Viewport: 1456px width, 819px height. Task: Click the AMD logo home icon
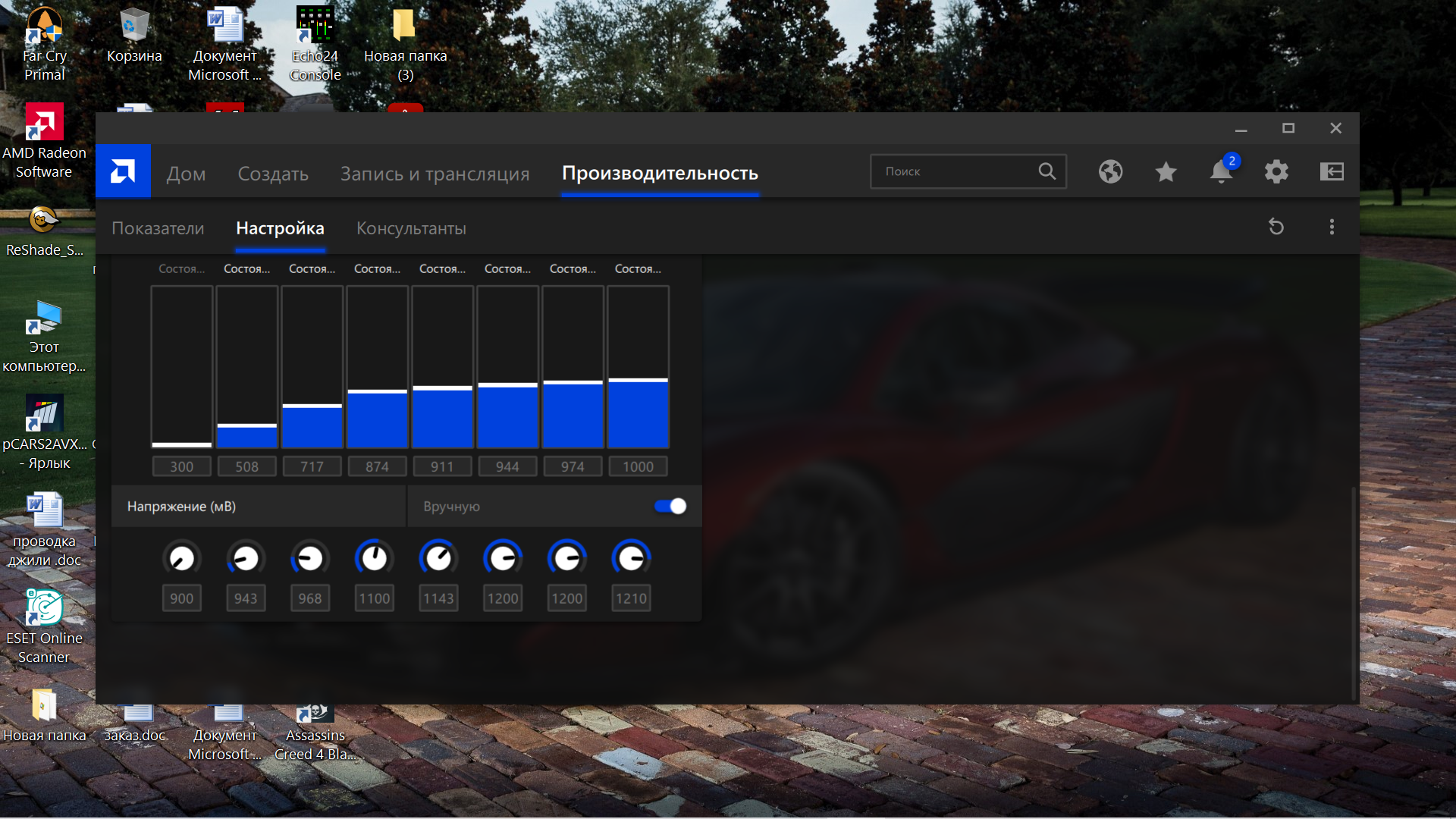123,171
